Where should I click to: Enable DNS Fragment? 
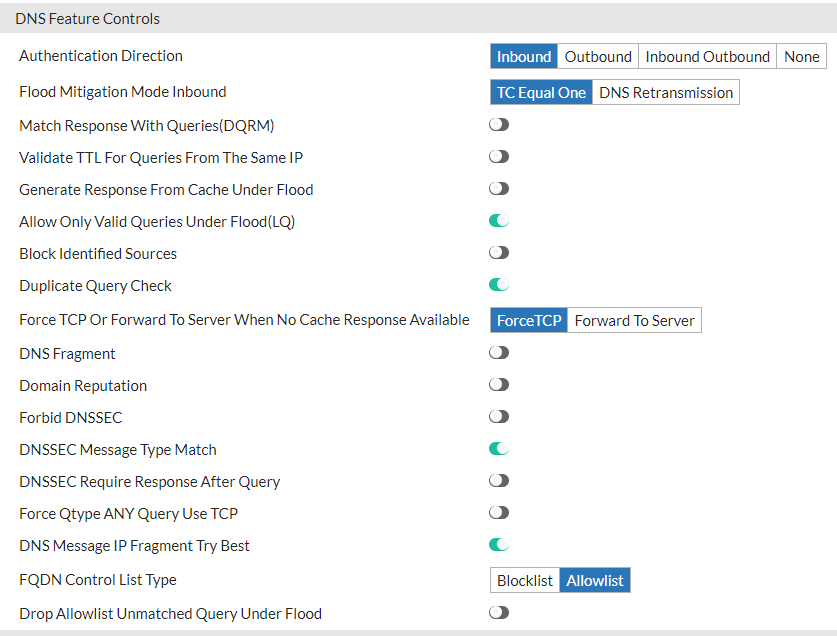click(498, 352)
